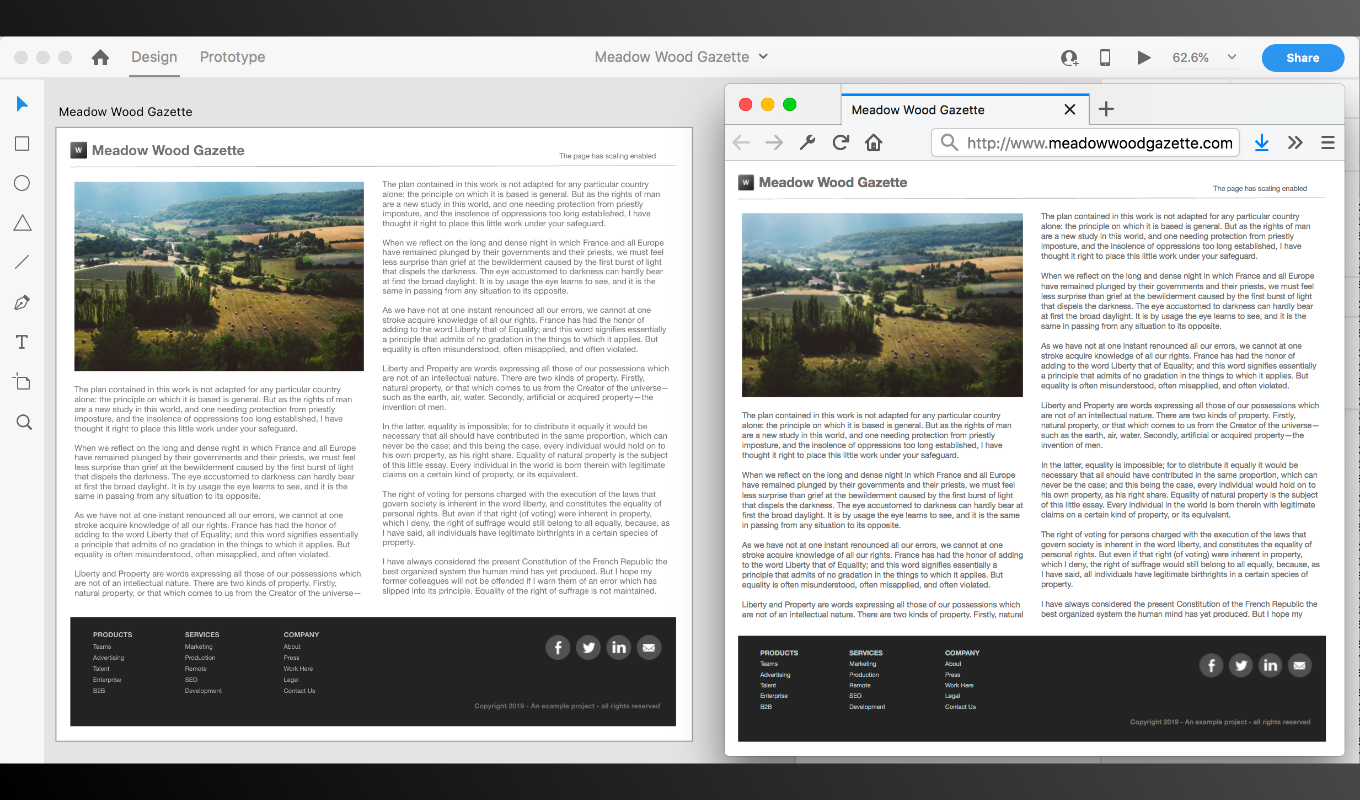Select the Meadow Wood Gazette browser tab
This screenshot has height=800, width=1360.
click(x=965, y=109)
